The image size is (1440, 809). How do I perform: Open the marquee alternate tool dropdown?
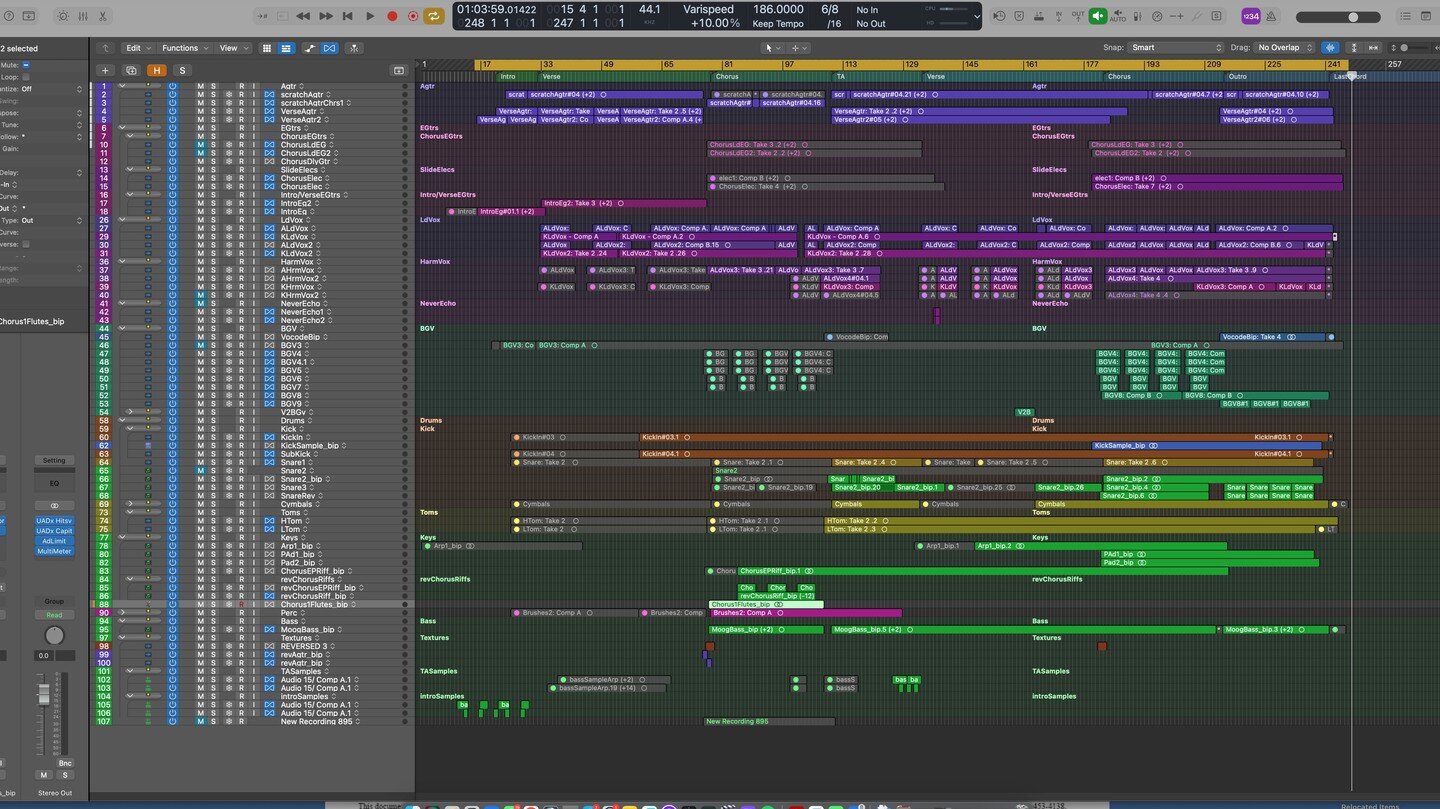799,48
